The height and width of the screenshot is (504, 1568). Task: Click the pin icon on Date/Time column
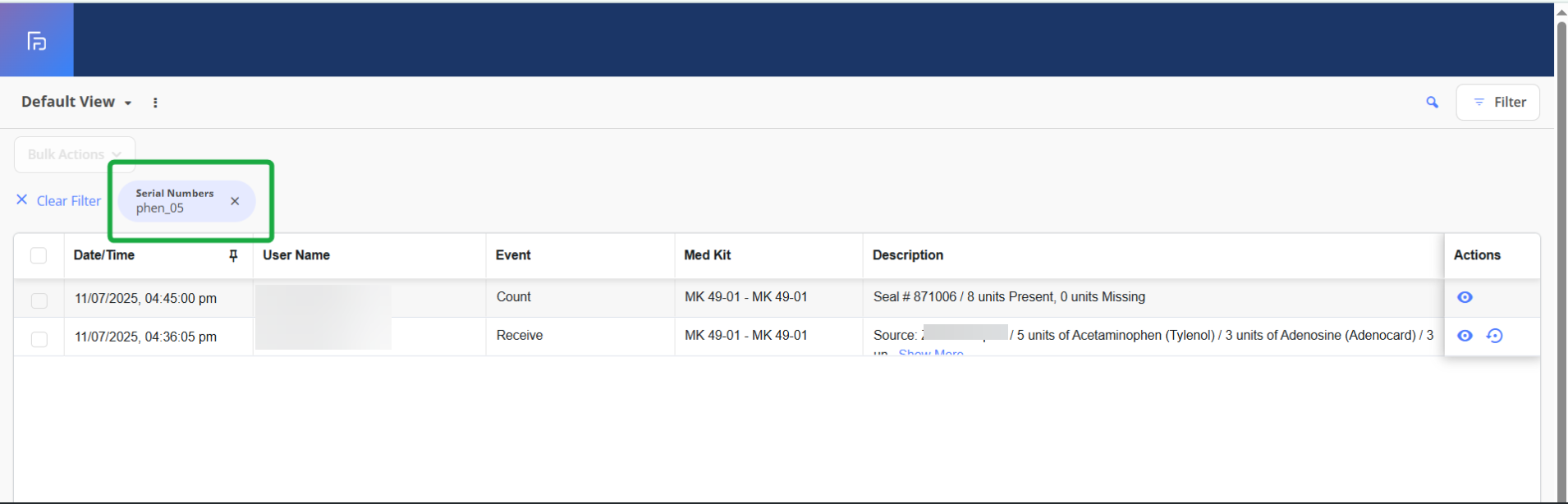(233, 255)
